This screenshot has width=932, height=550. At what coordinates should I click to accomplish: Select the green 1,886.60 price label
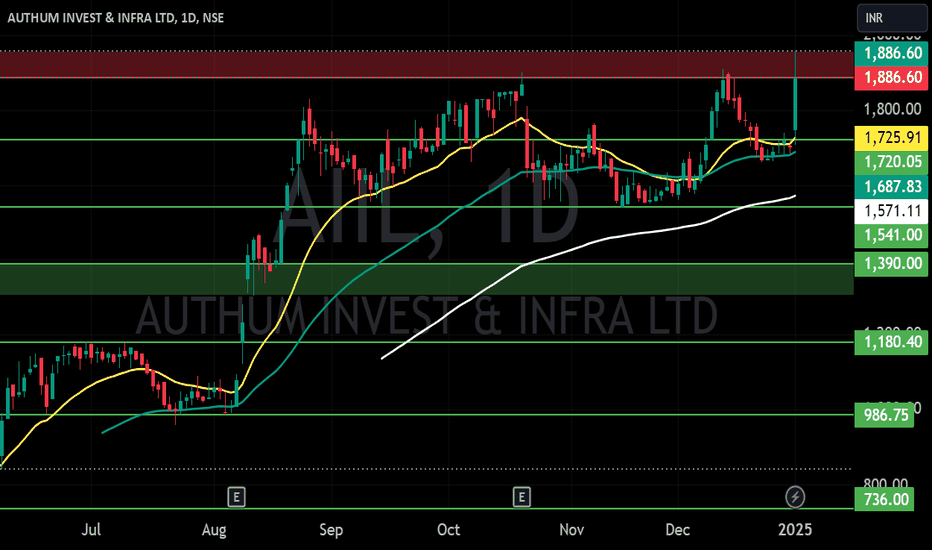tap(891, 53)
